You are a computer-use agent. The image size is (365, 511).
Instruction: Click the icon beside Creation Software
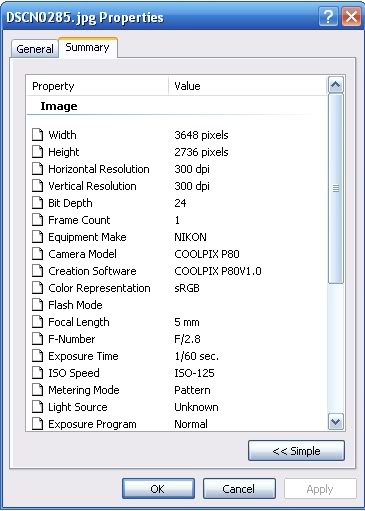click(38, 271)
